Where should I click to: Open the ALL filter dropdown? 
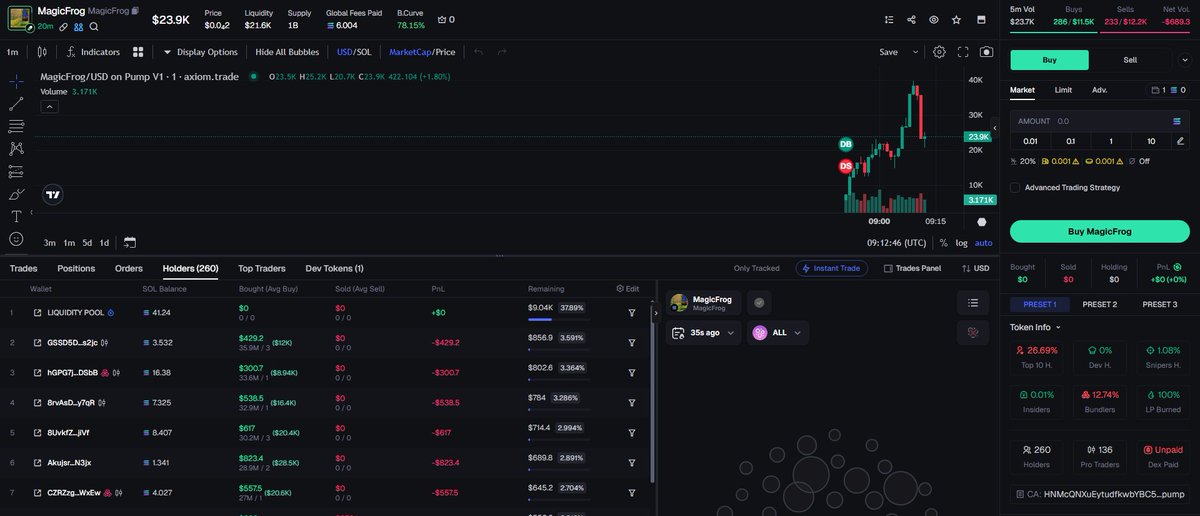click(778, 333)
